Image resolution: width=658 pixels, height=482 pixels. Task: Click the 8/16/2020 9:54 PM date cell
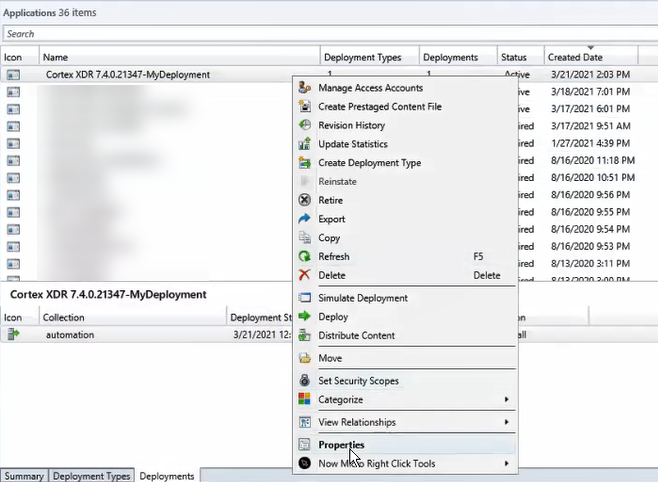590,229
